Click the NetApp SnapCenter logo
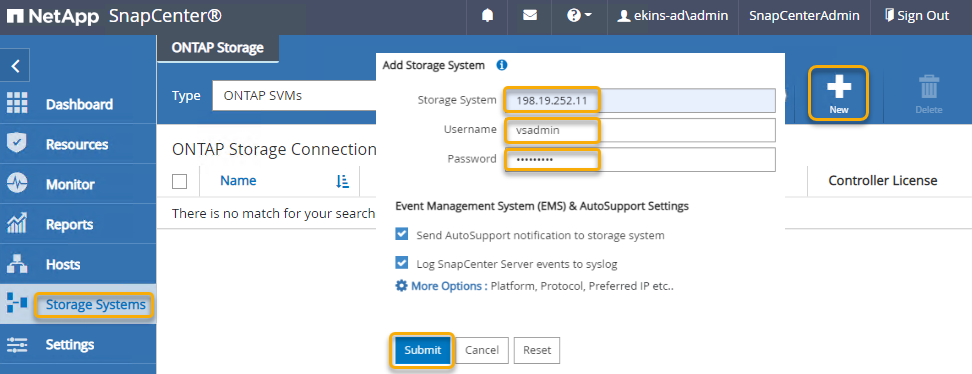The image size is (972, 374). [115, 16]
